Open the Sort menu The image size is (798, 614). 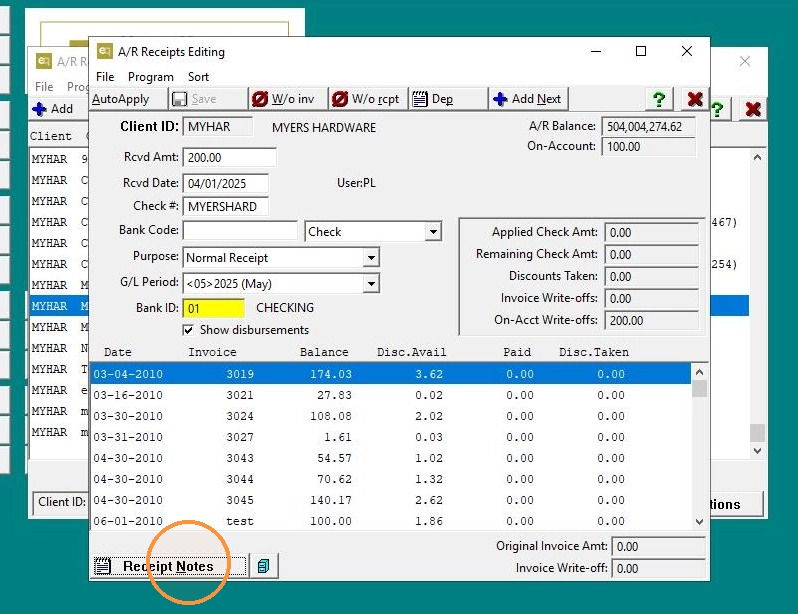(198, 77)
